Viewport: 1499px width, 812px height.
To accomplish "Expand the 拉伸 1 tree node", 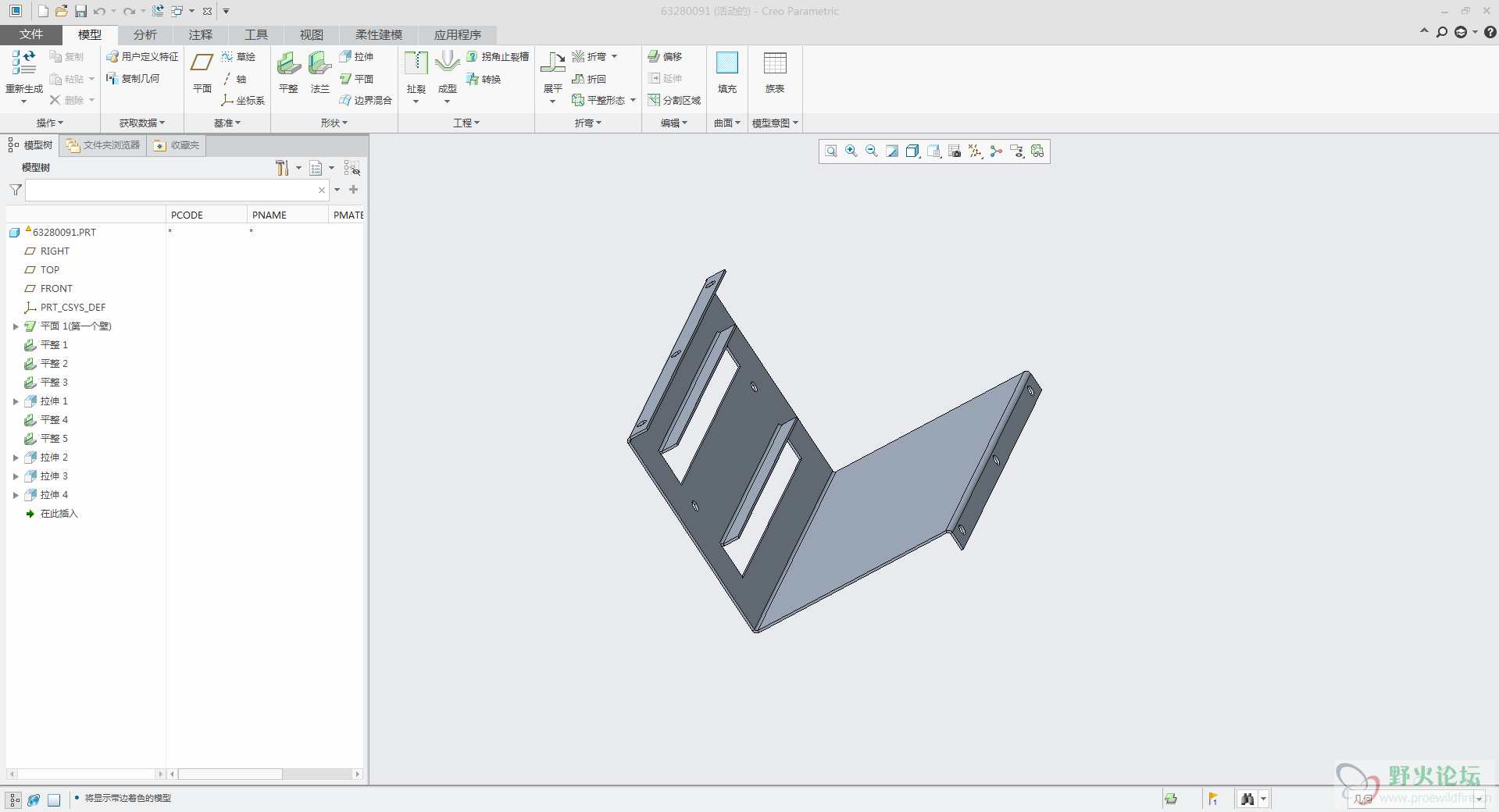I will [16, 401].
